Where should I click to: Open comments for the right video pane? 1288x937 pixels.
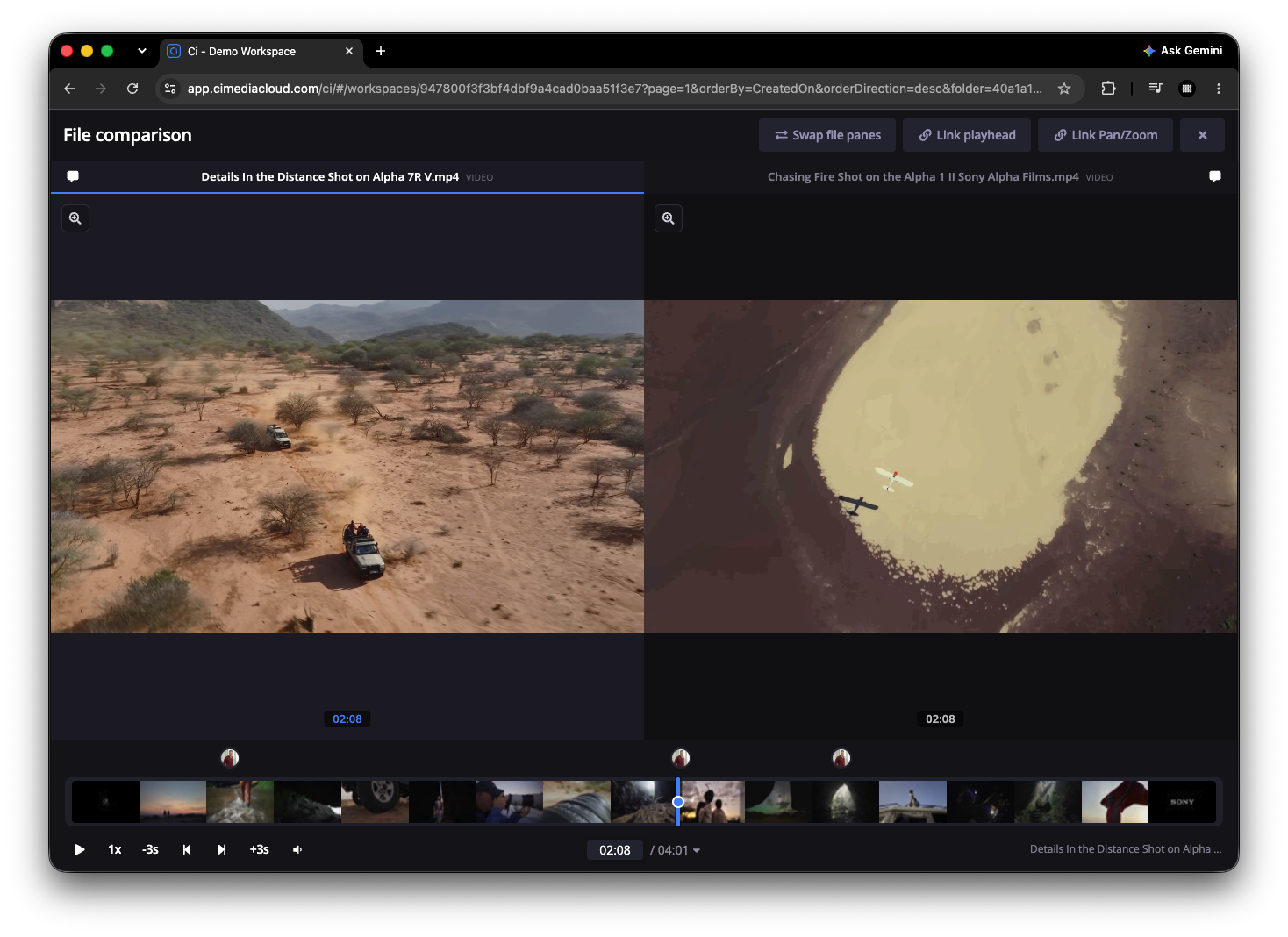click(1214, 176)
